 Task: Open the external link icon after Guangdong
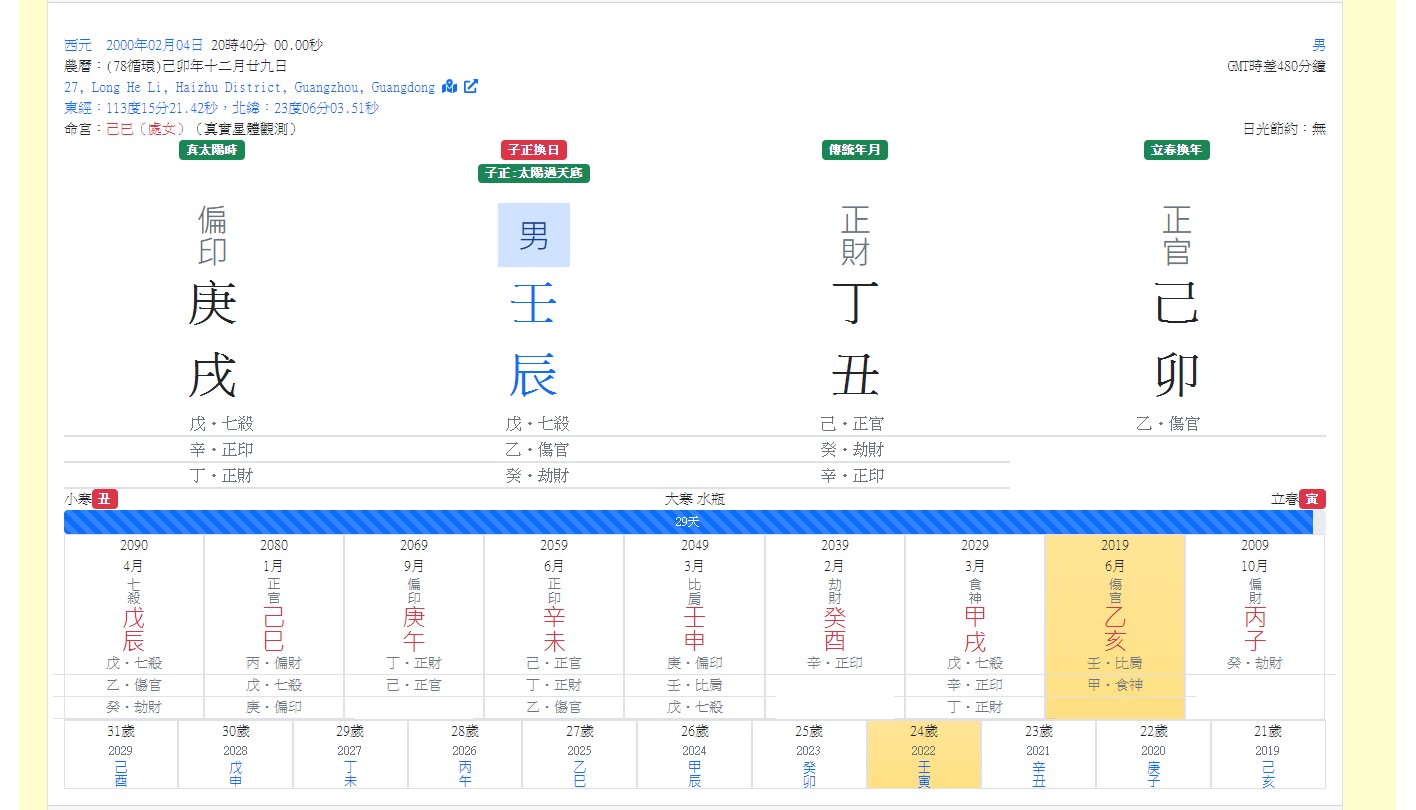[471, 87]
